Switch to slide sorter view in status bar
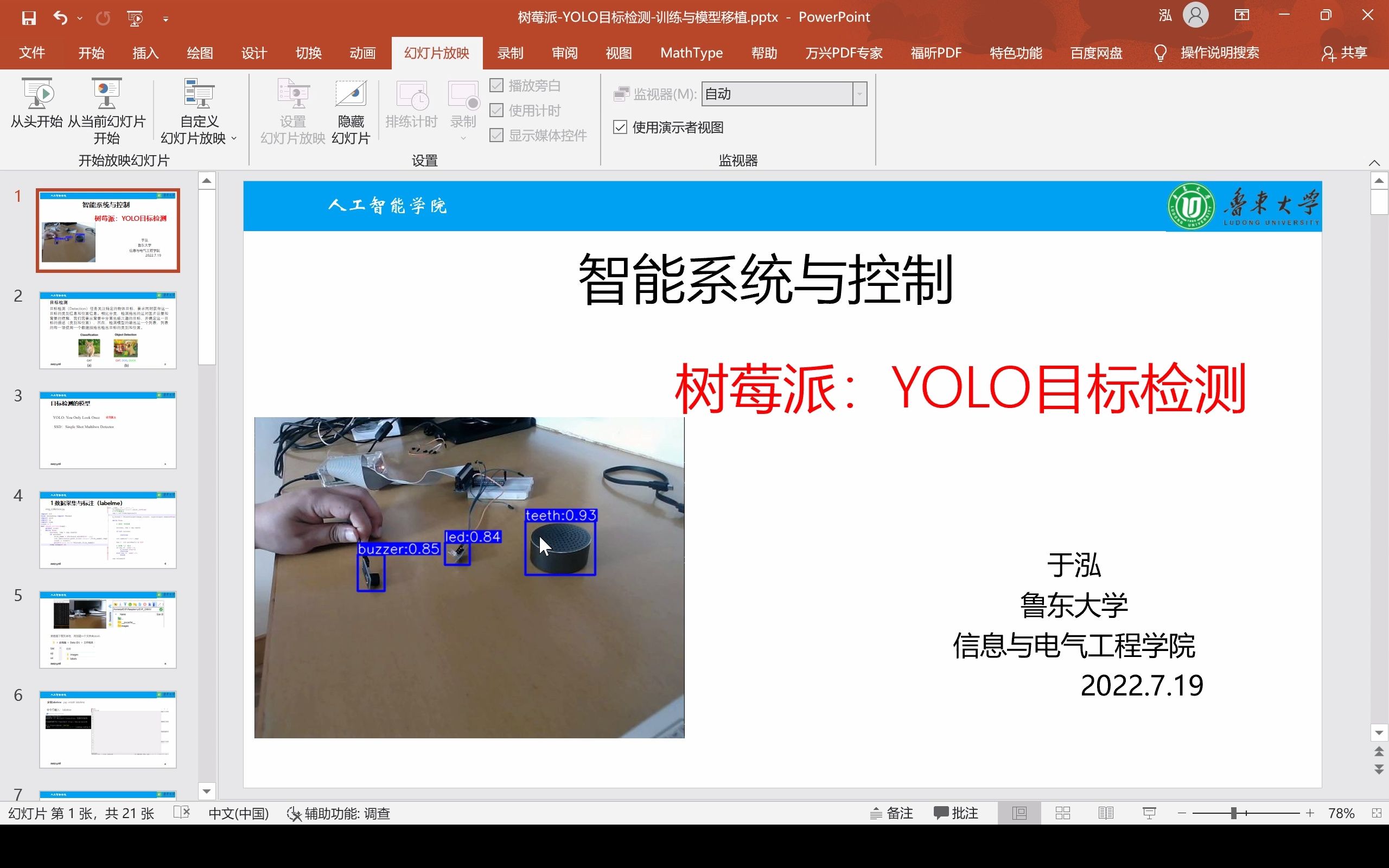Image resolution: width=1389 pixels, height=868 pixels. tap(1062, 813)
